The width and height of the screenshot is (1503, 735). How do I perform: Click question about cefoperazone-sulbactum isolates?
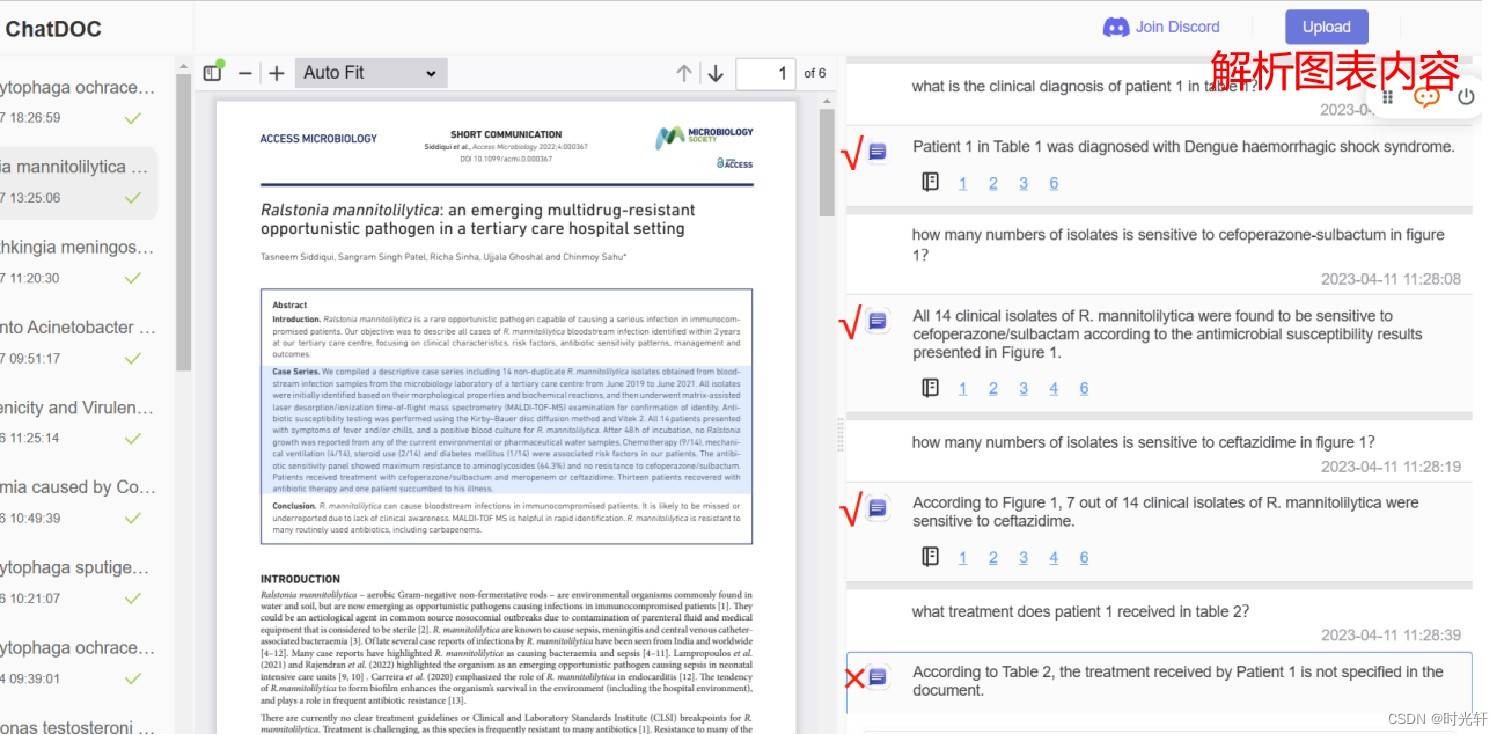point(1178,244)
